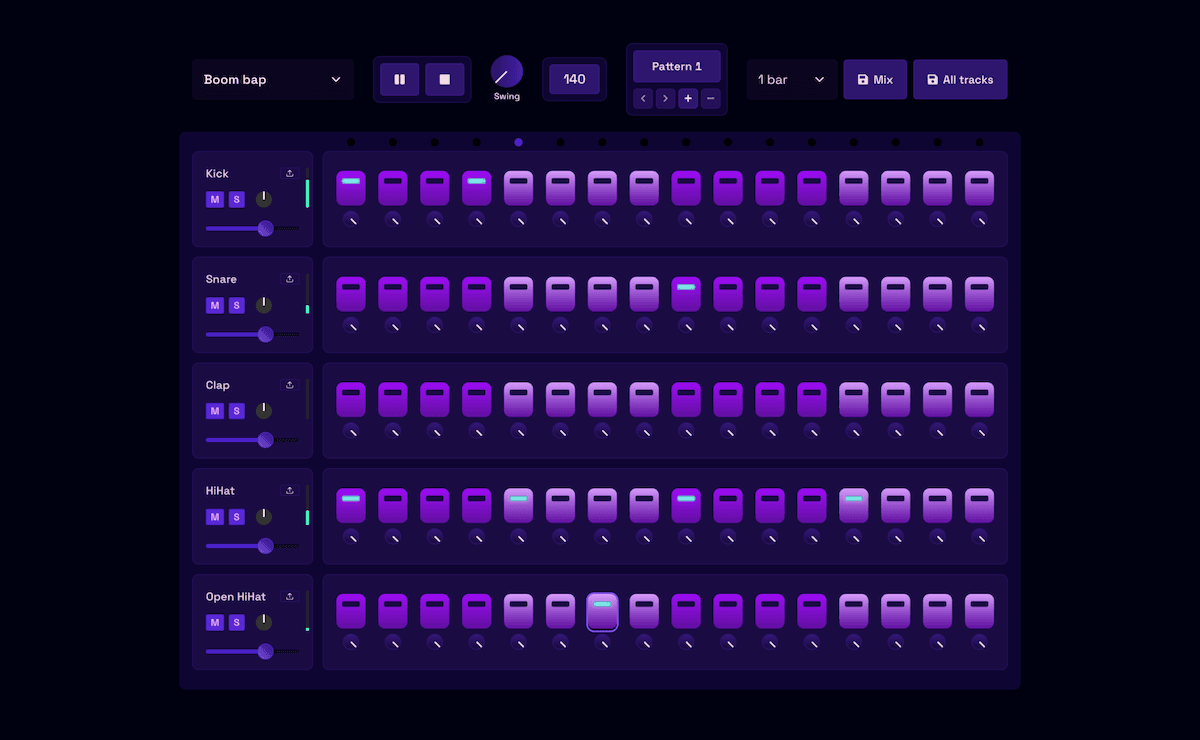The height and width of the screenshot is (740, 1200).
Task: Click the Clap volume slider handle
Action: [265, 440]
